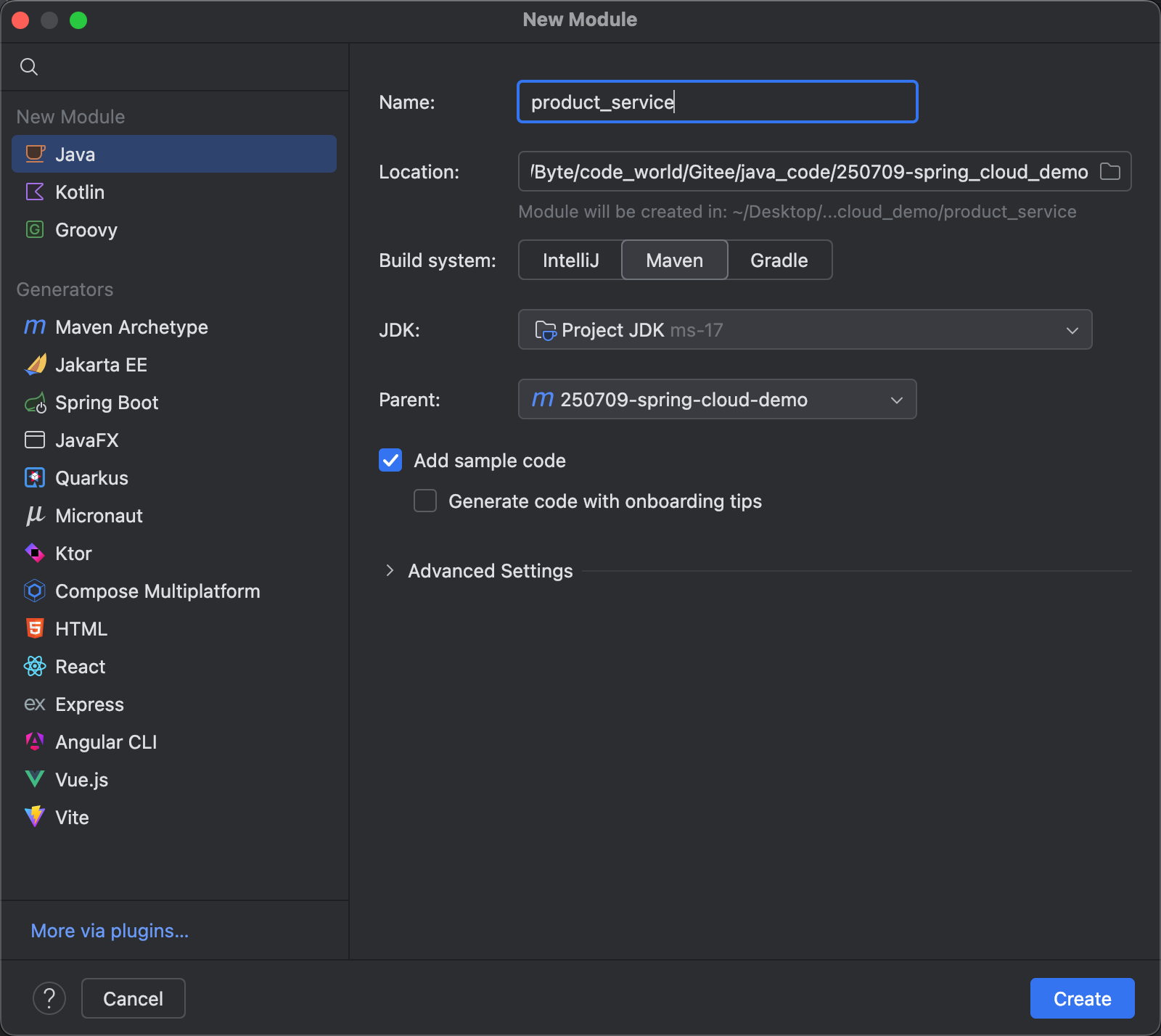This screenshot has height=1036, width=1161.
Task: Enable Generate code with onboarding tips
Action: point(425,501)
